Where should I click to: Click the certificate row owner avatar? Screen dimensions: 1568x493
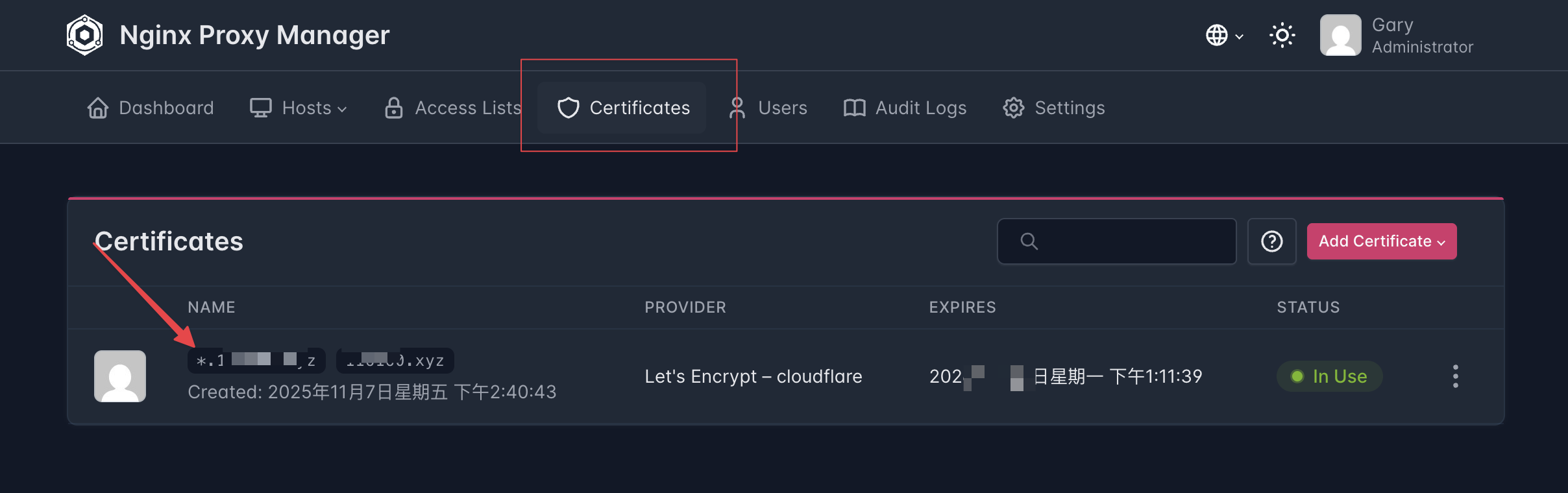(120, 376)
